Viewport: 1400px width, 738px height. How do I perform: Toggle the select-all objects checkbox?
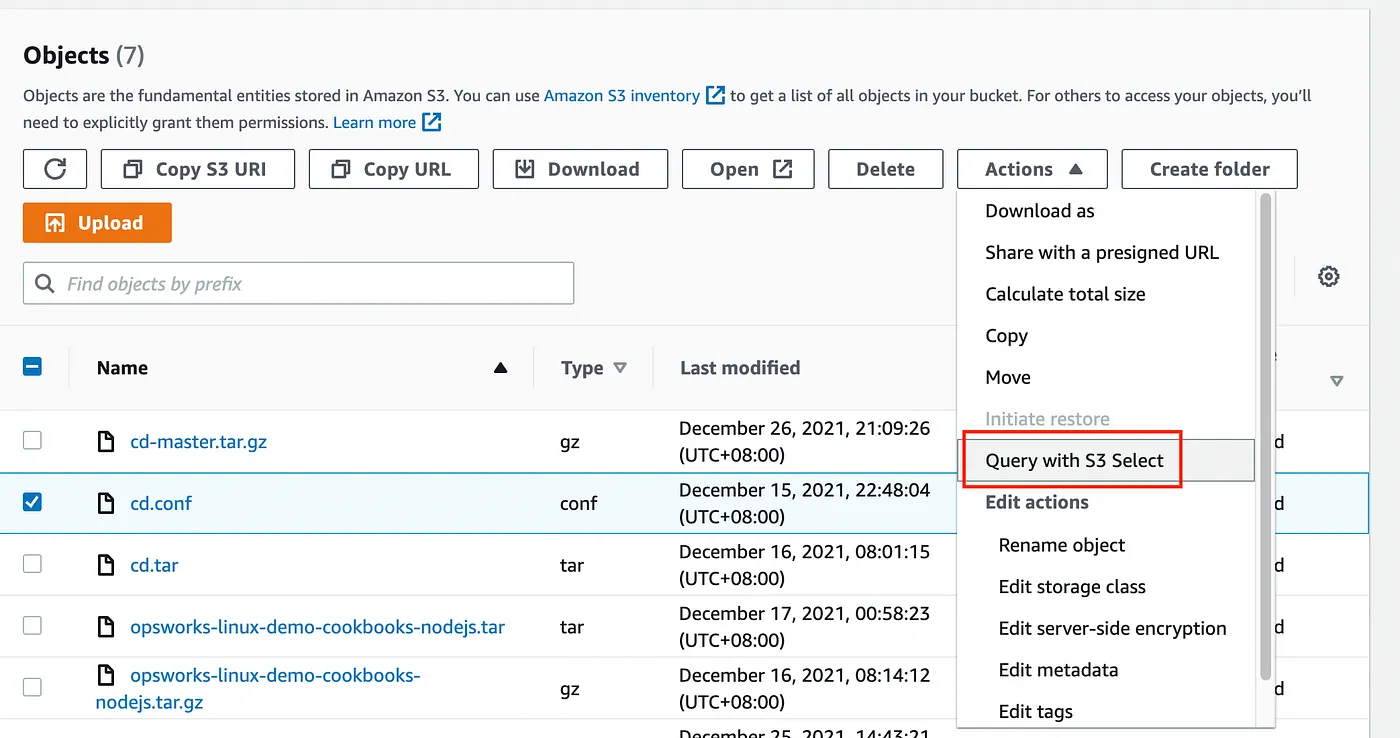tap(32, 367)
